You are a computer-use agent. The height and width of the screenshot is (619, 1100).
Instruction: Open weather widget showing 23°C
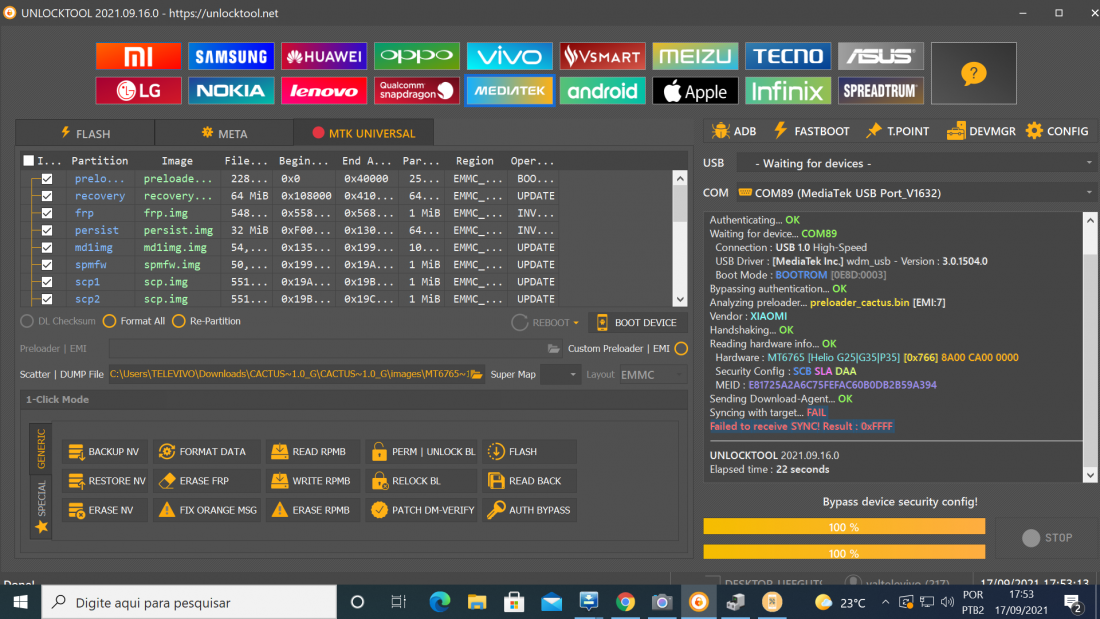point(840,602)
